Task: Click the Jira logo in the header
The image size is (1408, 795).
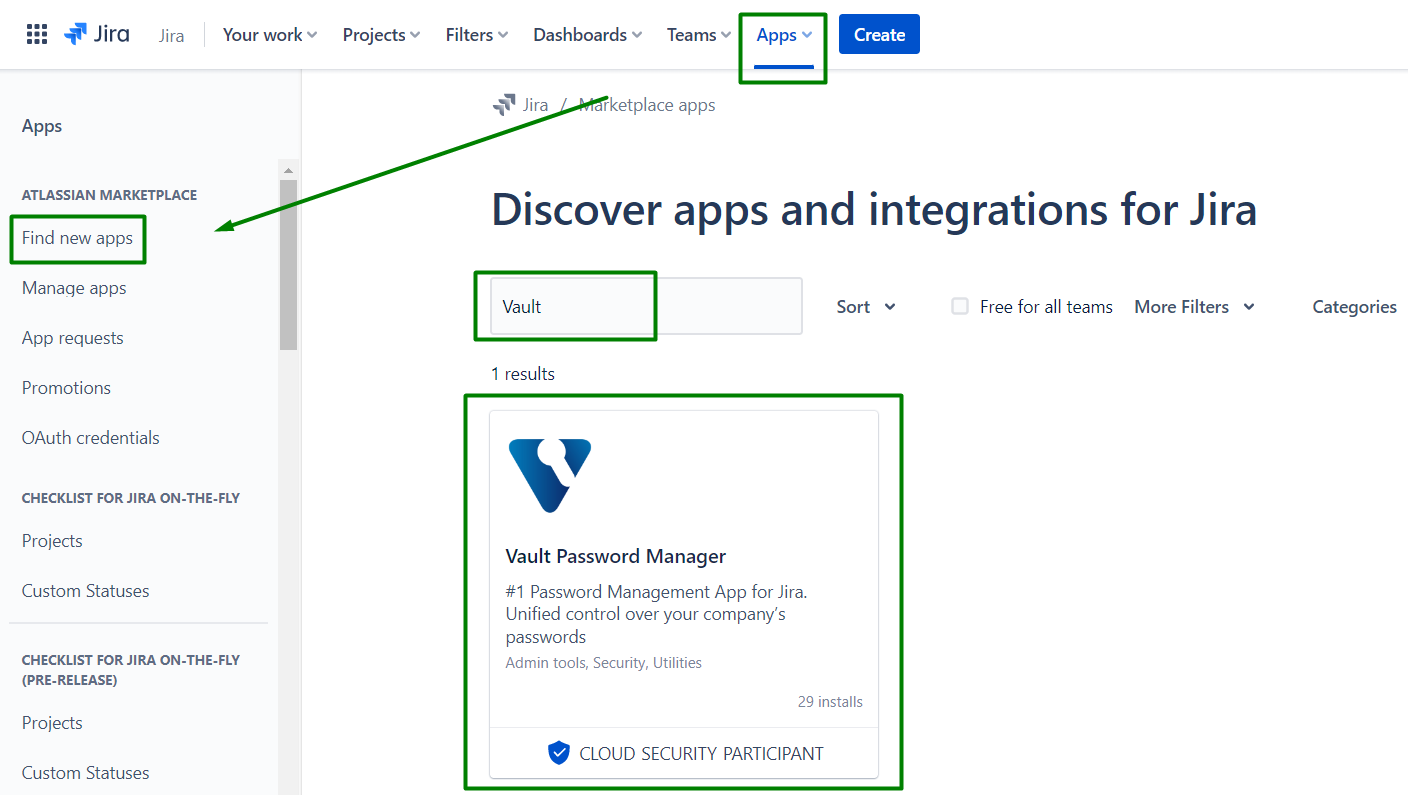Action: click(97, 34)
